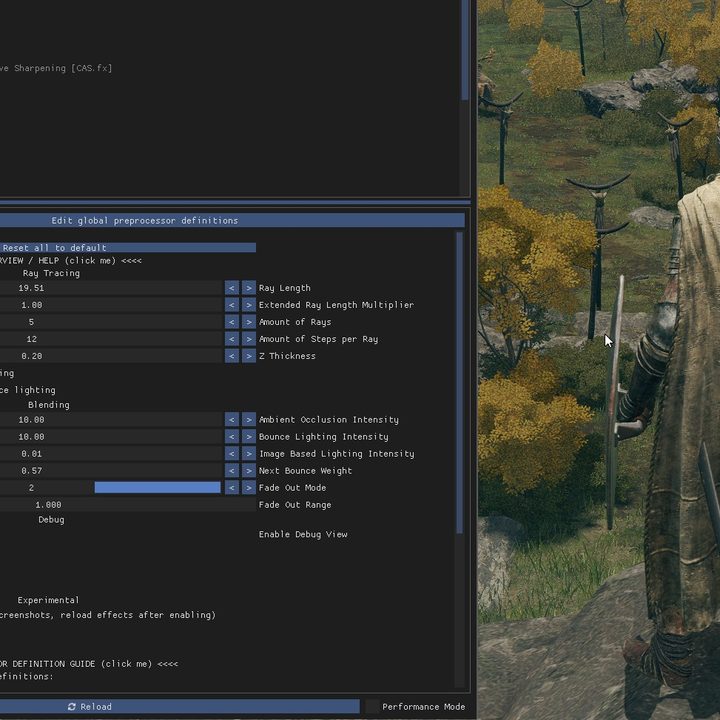This screenshot has width=720, height=720.
Task: Increase Extended Ray Length Multiplier value
Action: click(249, 305)
